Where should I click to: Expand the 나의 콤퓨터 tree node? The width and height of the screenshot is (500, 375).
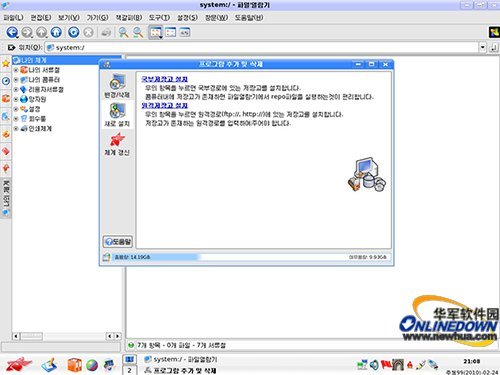coord(16,80)
